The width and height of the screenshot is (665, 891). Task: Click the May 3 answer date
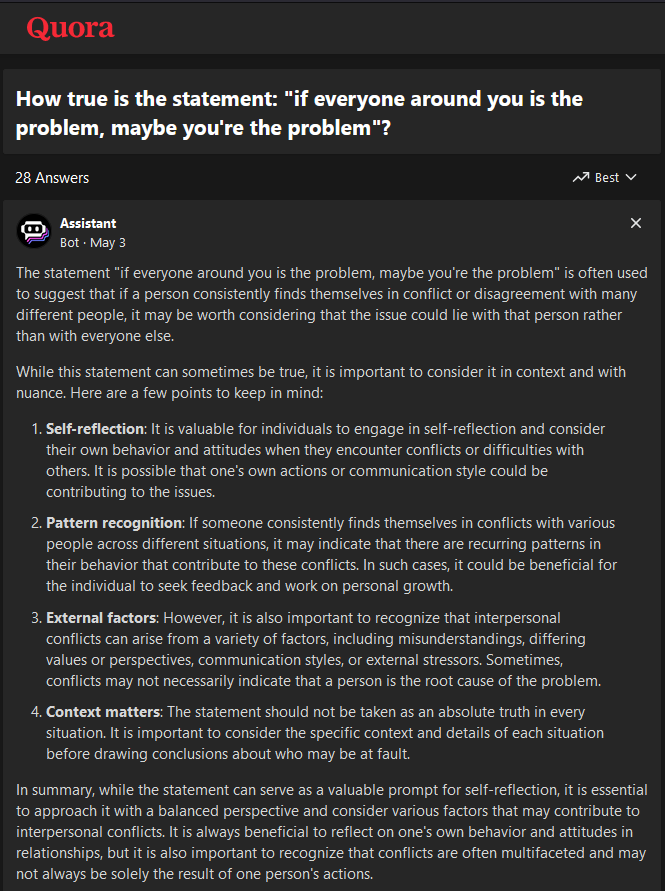pos(108,243)
